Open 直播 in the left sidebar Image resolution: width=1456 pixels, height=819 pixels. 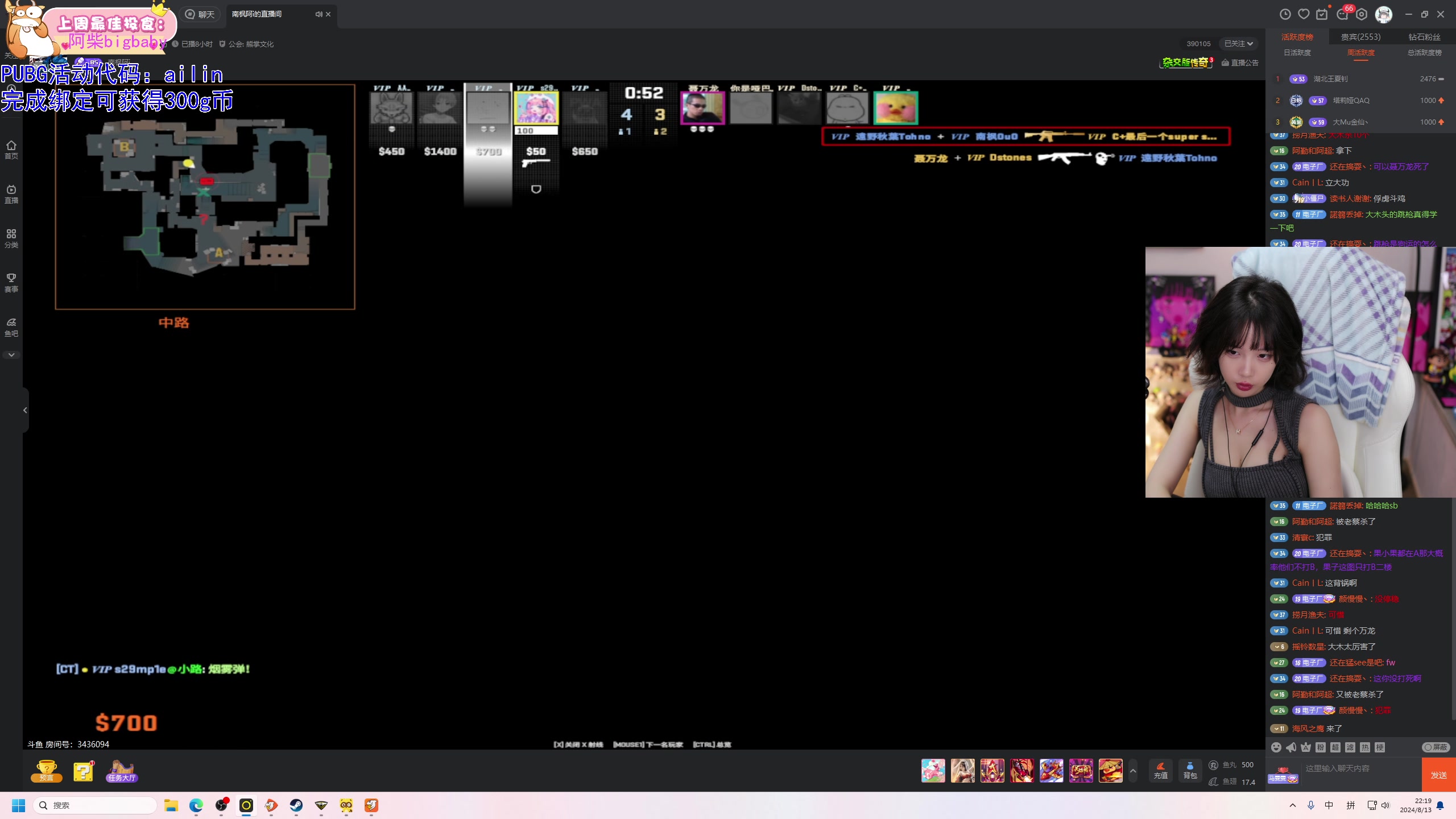click(x=11, y=194)
